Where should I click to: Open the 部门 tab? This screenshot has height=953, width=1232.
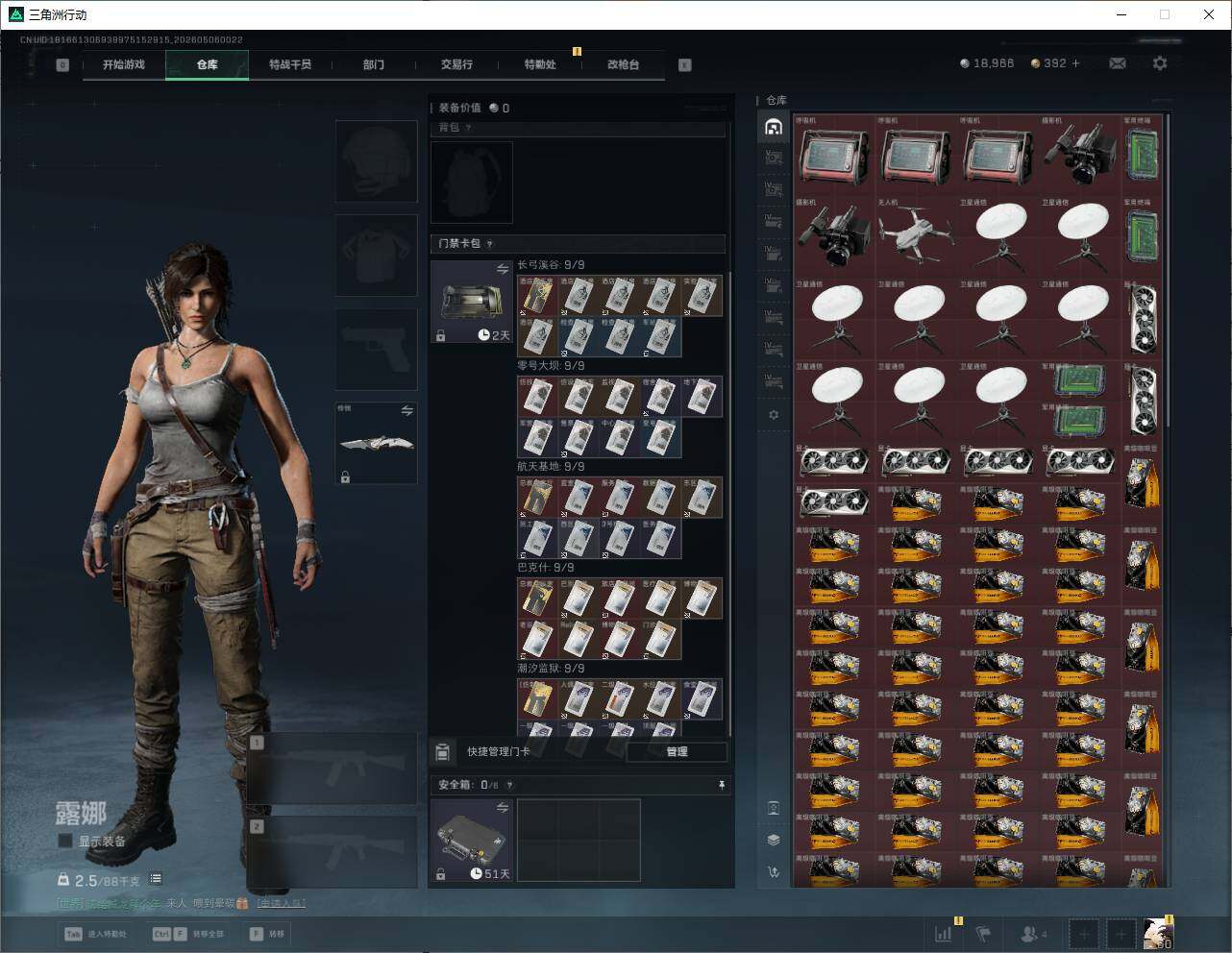click(374, 64)
